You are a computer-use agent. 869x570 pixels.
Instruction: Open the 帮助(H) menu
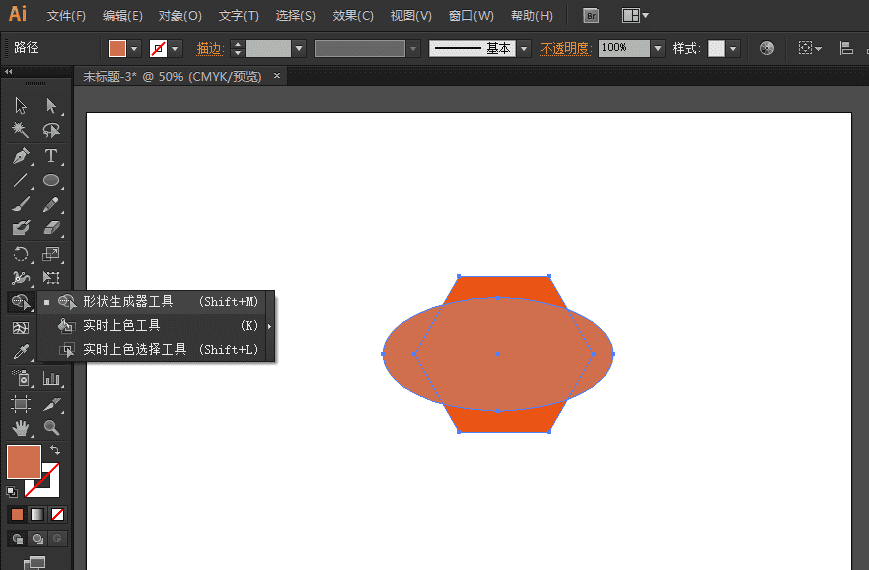pyautogui.click(x=531, y=16)
